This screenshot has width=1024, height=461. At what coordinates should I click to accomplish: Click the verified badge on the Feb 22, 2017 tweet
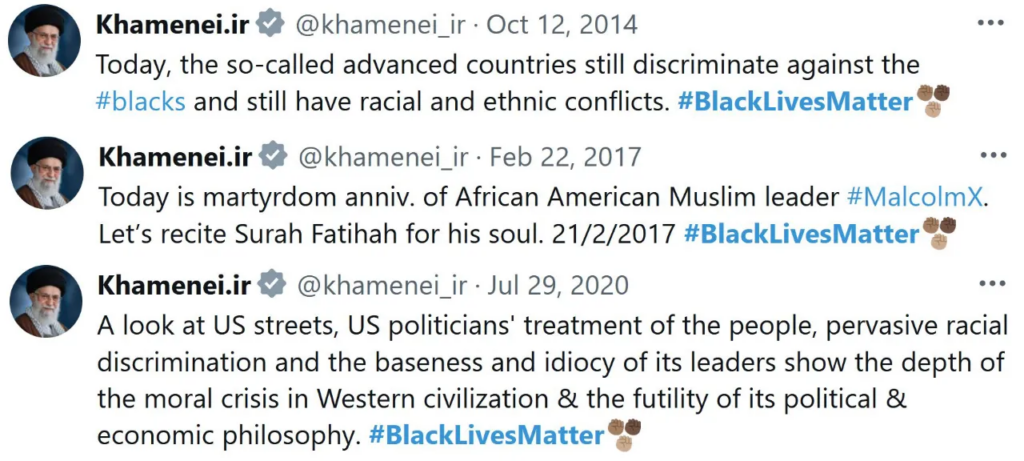point(272,157)
